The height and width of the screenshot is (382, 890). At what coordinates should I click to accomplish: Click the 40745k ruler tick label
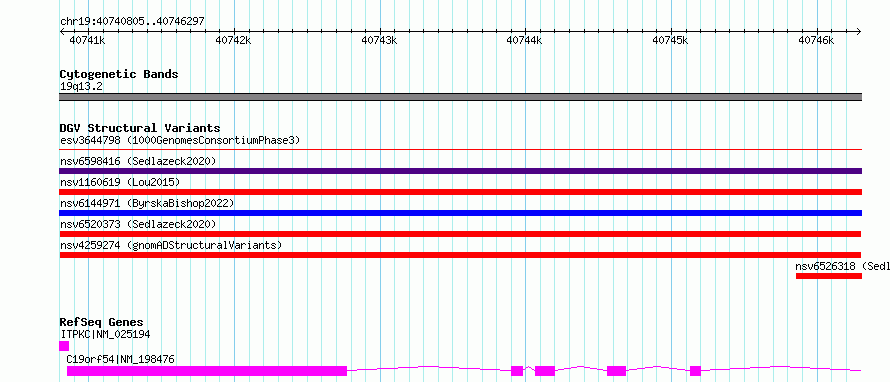point(670,40)
